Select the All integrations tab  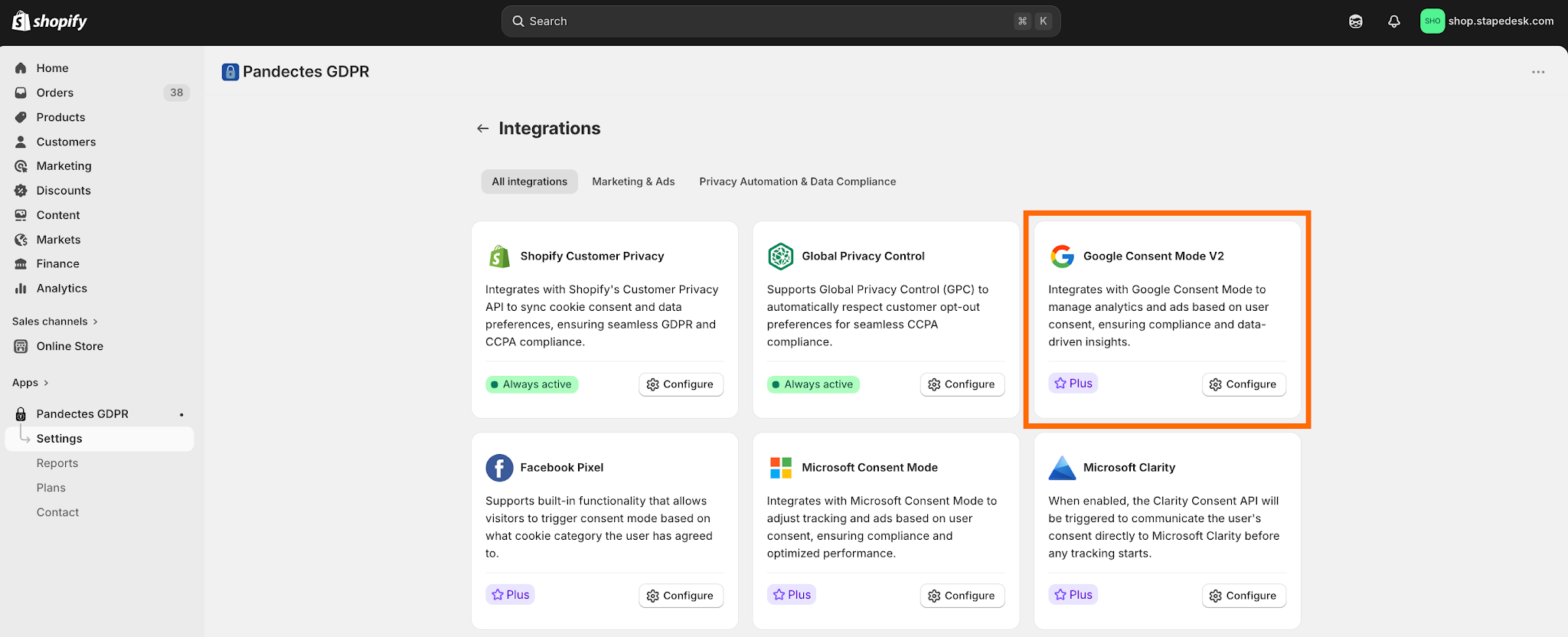point(530,181)
